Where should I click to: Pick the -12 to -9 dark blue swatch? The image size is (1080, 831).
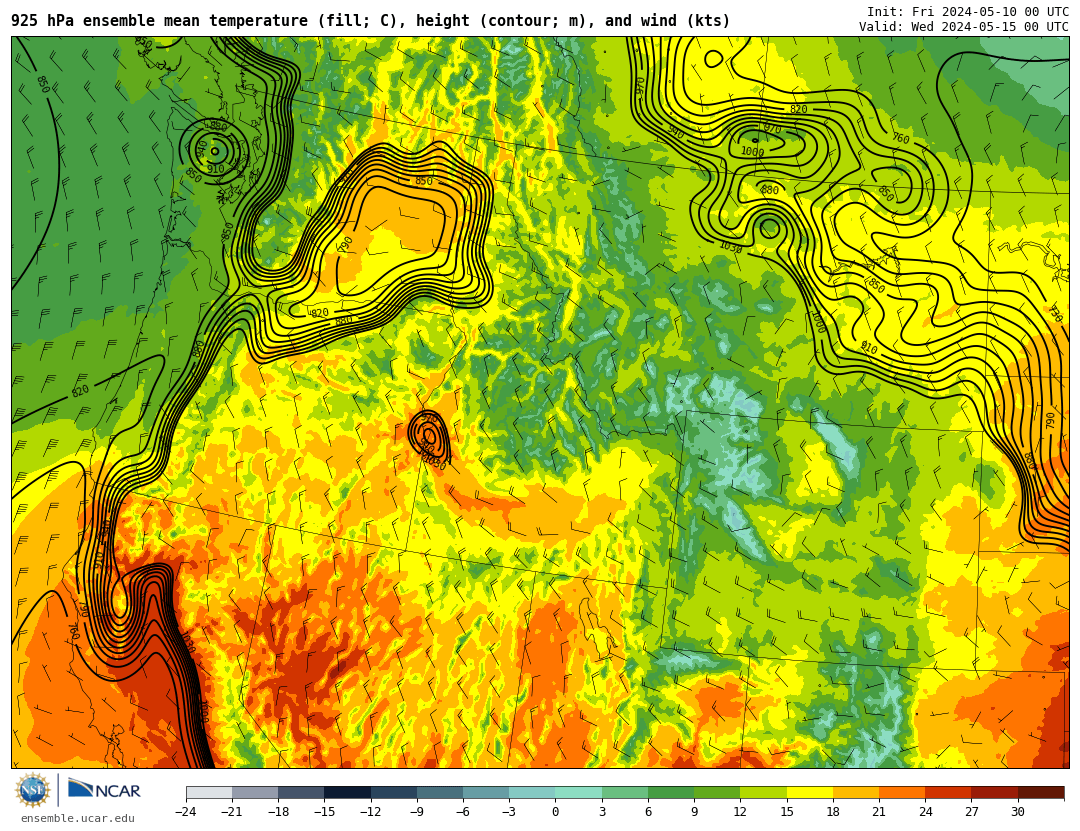point(394,792)
